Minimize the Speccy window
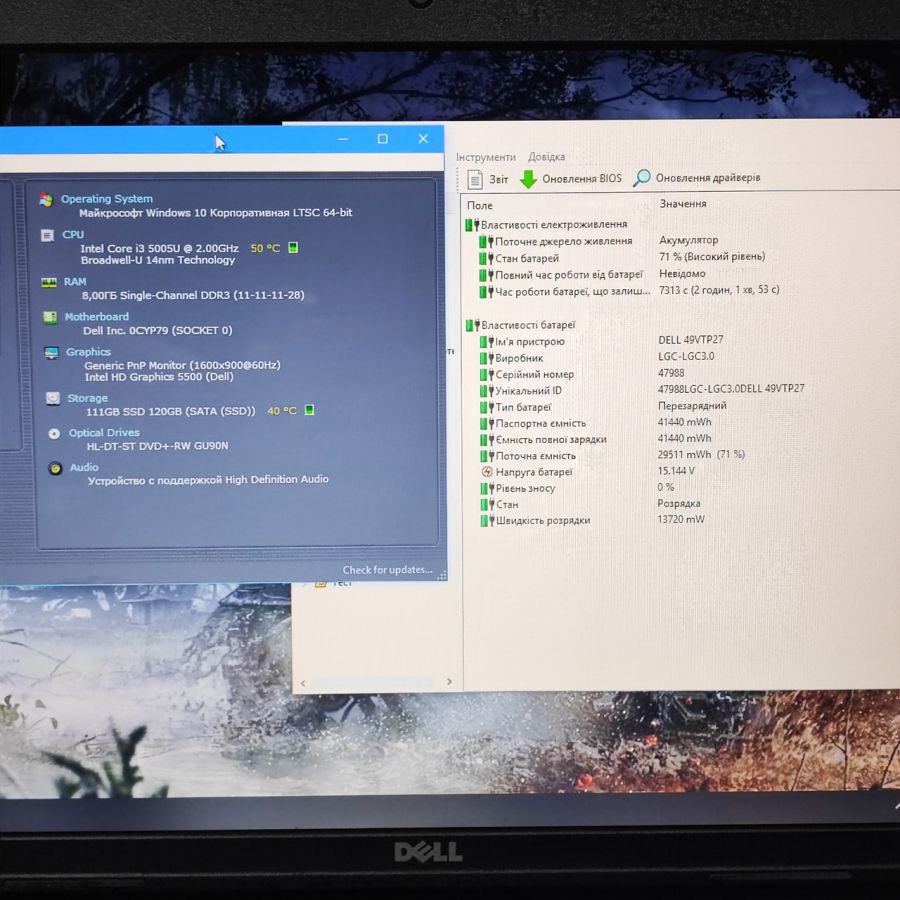This screenshot has width=900, height=900. tap(343, 139)
